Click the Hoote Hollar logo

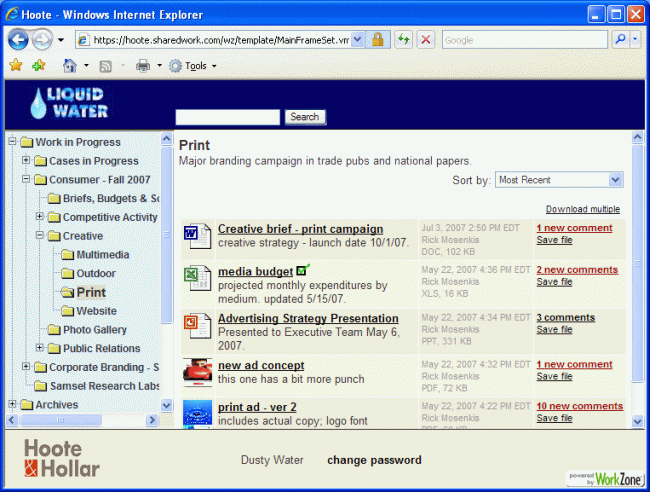[62, 459]
